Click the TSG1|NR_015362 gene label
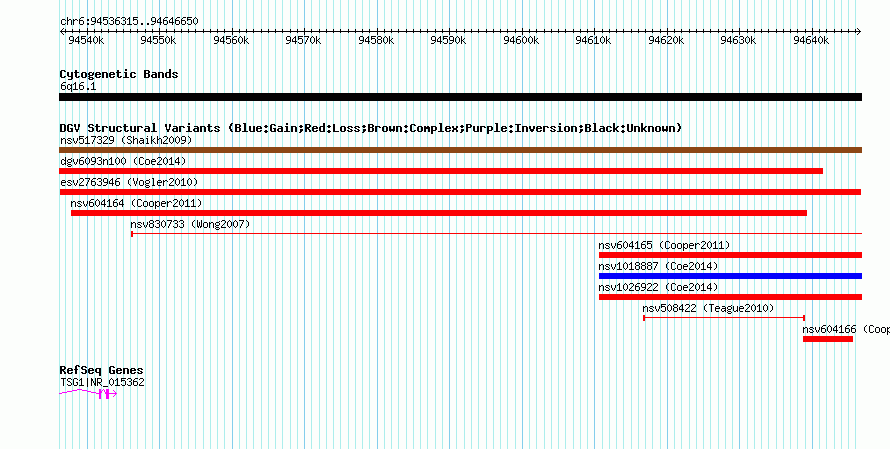Viewport: 890px width, 449px height. (102, 383)
